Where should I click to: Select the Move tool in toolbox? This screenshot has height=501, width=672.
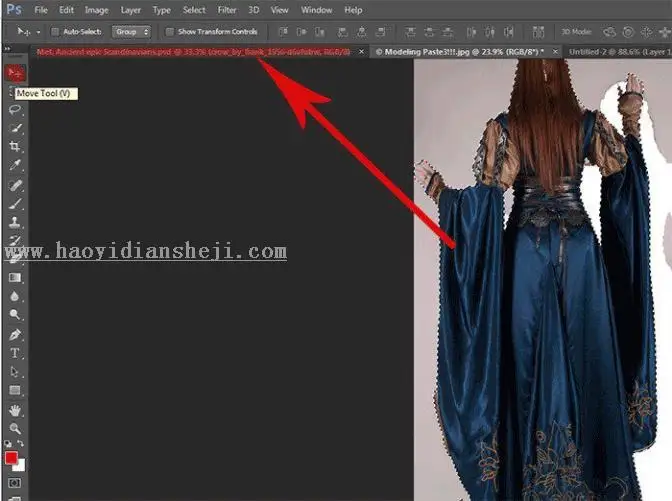click(15, 73)
